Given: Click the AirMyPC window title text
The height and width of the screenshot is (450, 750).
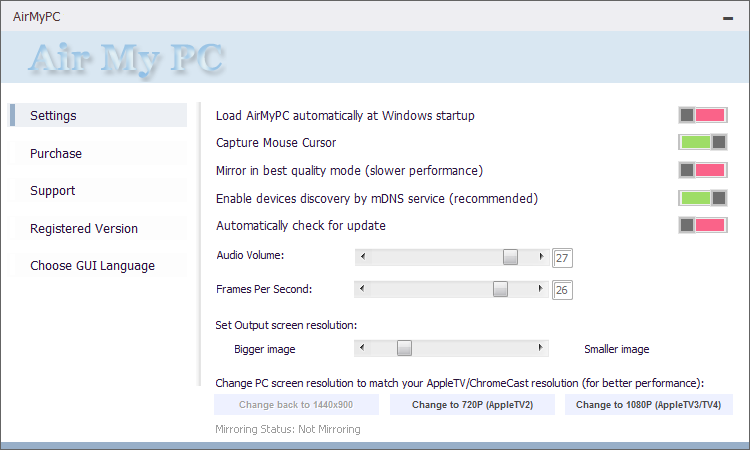Looking at the screenshot, I should (37, 17).
